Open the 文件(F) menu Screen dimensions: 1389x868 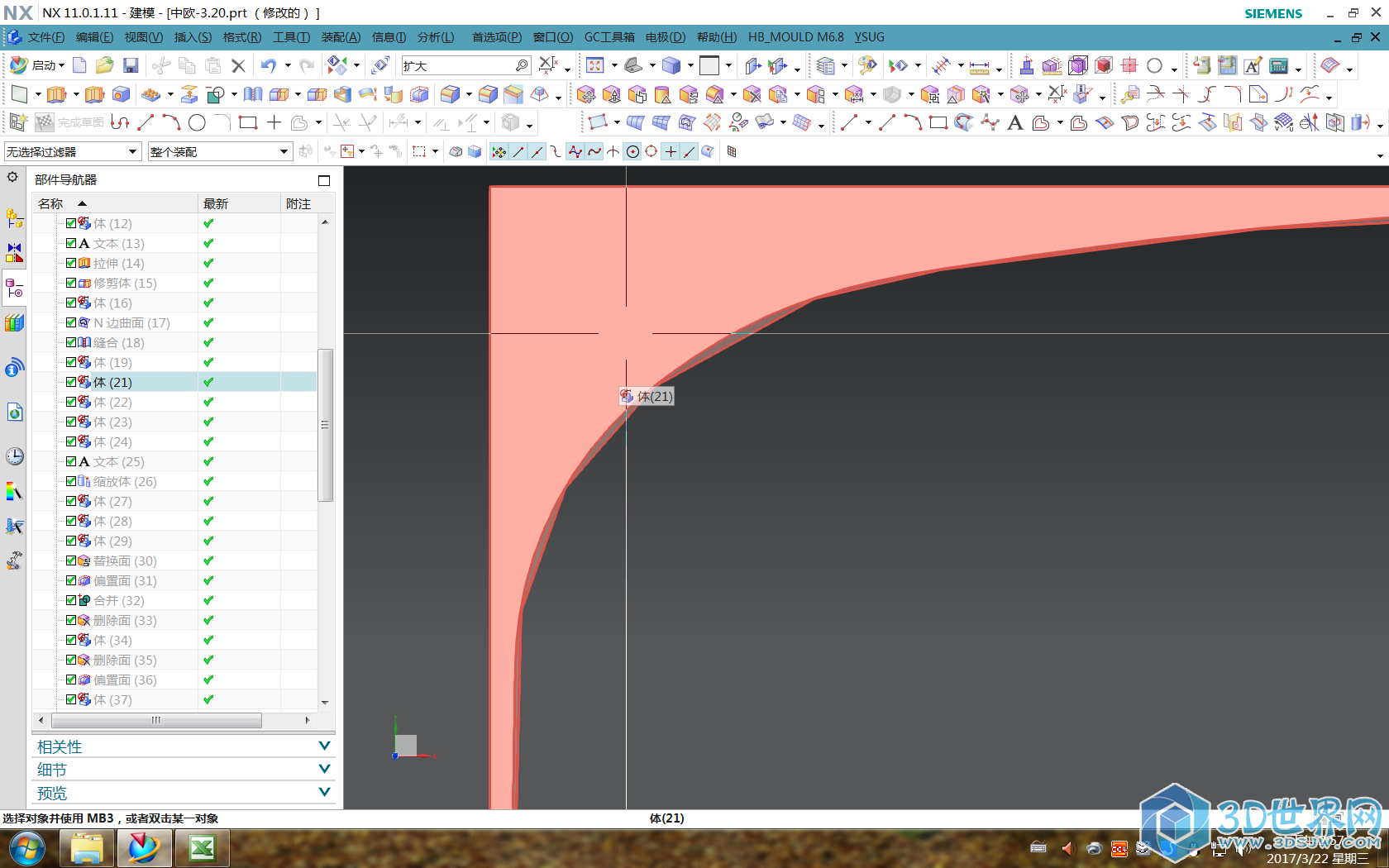tap(45, 37)
